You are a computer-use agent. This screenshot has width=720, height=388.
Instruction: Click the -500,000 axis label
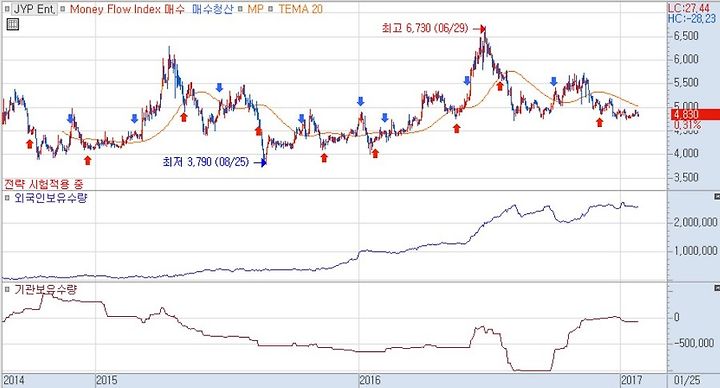tap(693, 343)
